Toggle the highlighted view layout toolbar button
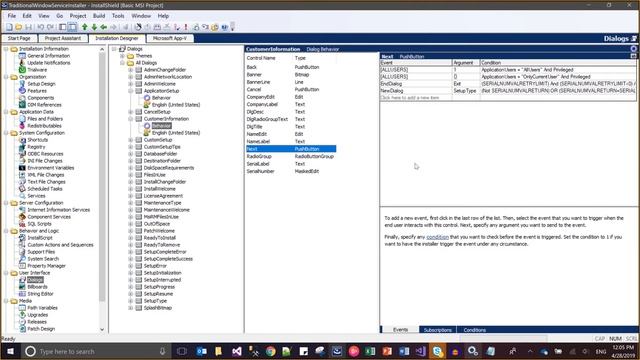The width and height of the screenshot is (640, 360). tap(72, 27)
